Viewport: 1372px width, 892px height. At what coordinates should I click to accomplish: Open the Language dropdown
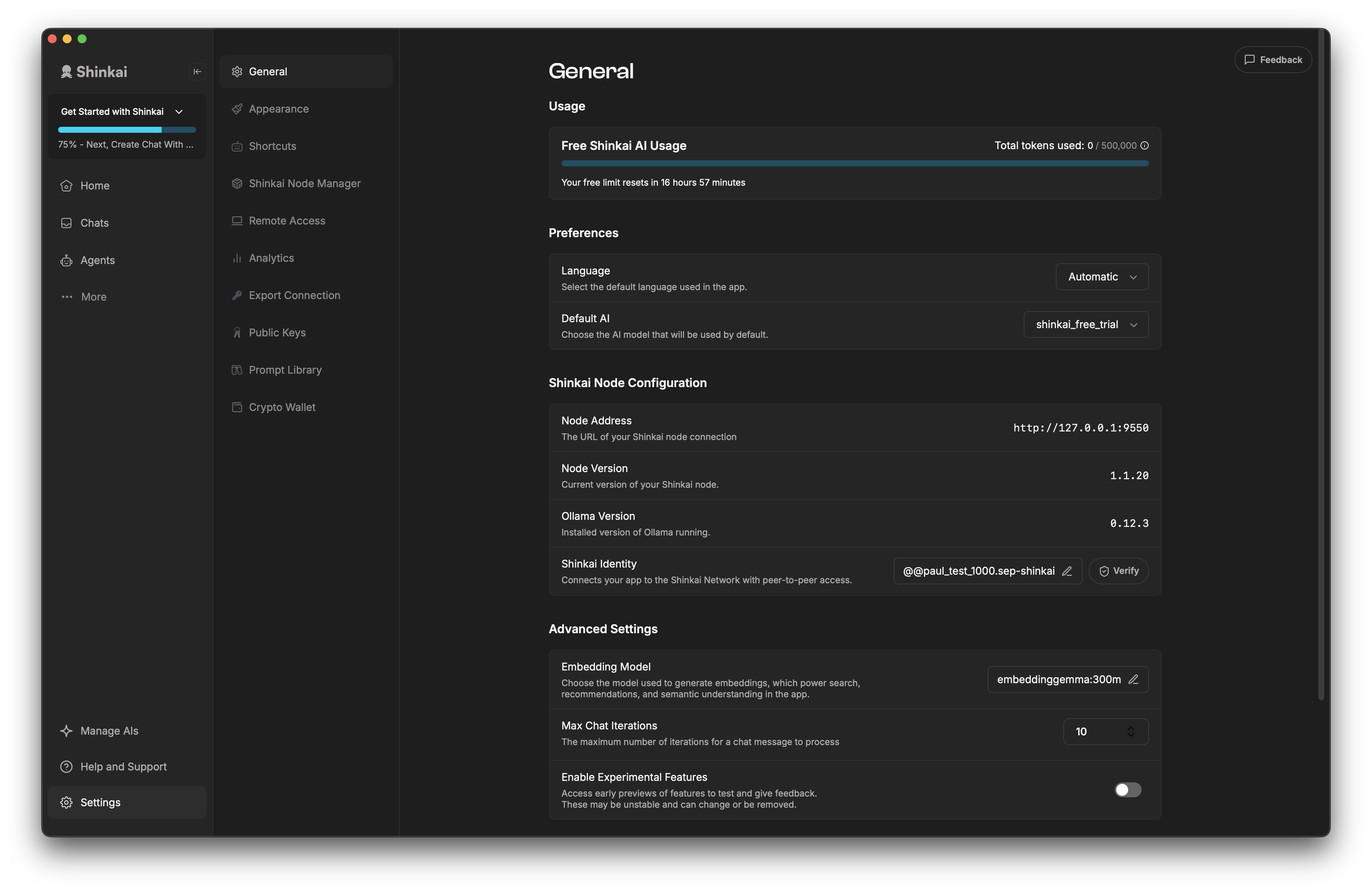[1101, 277]
